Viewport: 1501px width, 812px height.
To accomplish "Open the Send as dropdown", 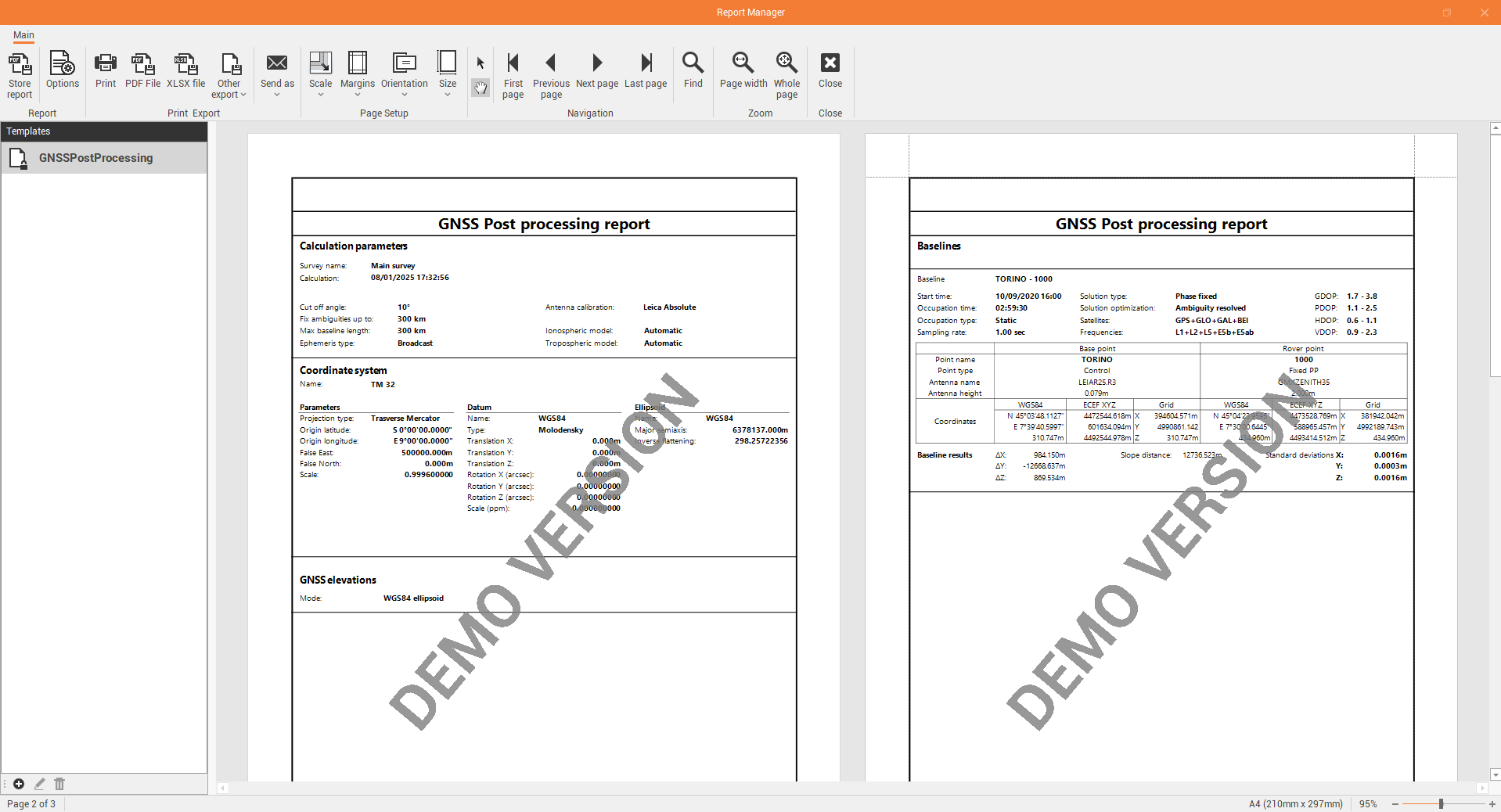I will 277,75.
